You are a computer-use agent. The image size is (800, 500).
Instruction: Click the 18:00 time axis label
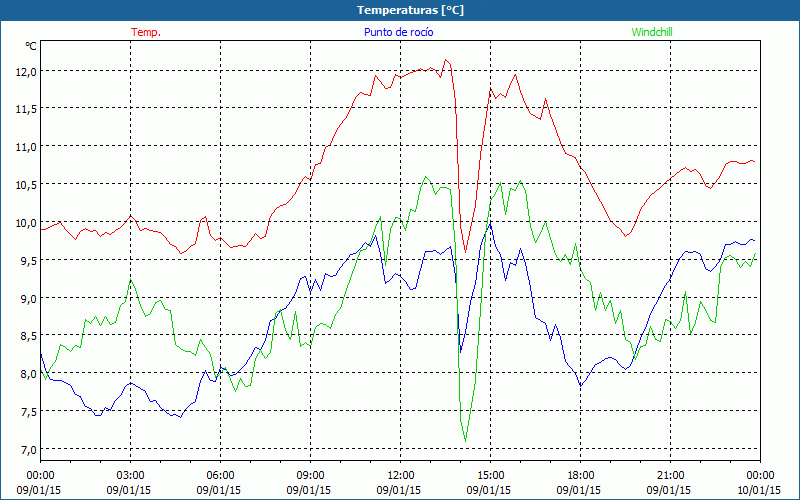tap(581, 476)
